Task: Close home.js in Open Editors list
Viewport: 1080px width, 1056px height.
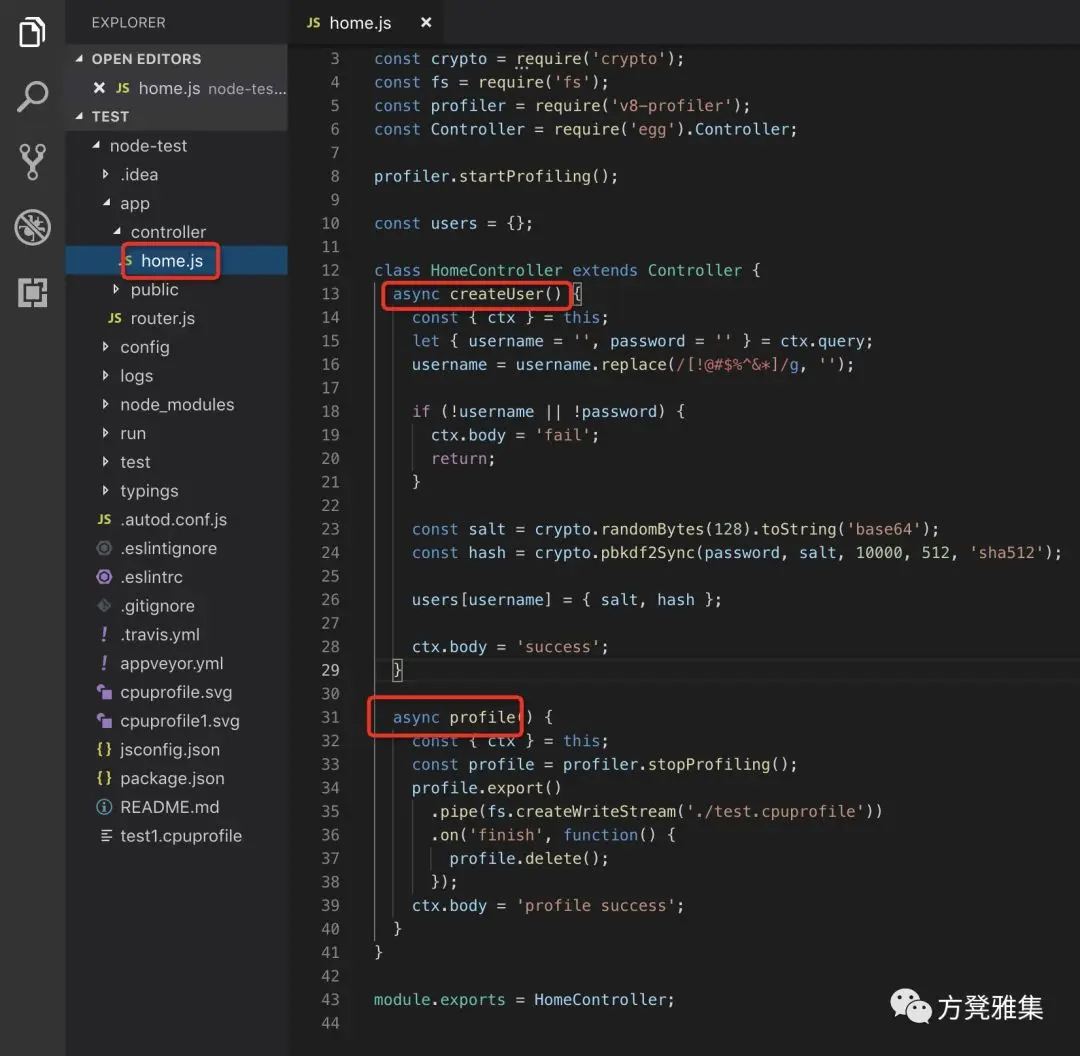Action: tap(99, 88)
